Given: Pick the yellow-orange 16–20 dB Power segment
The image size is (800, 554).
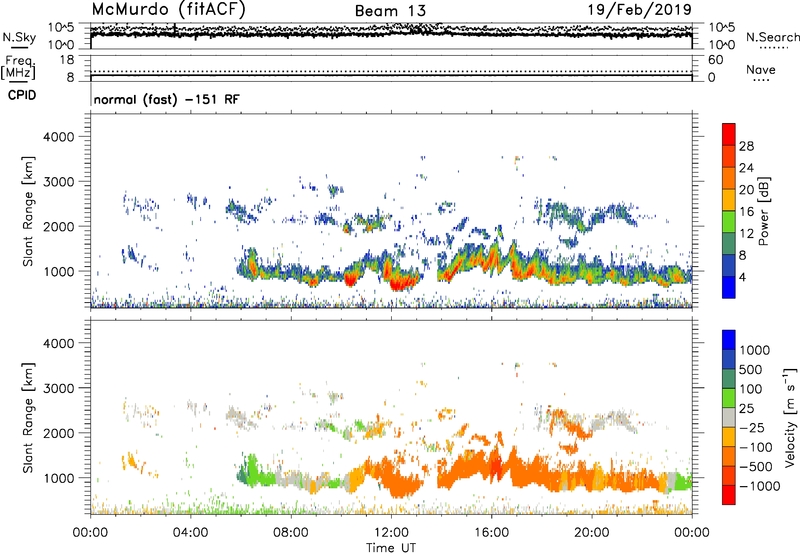Looking at the screenshot, I should (729, 199).
